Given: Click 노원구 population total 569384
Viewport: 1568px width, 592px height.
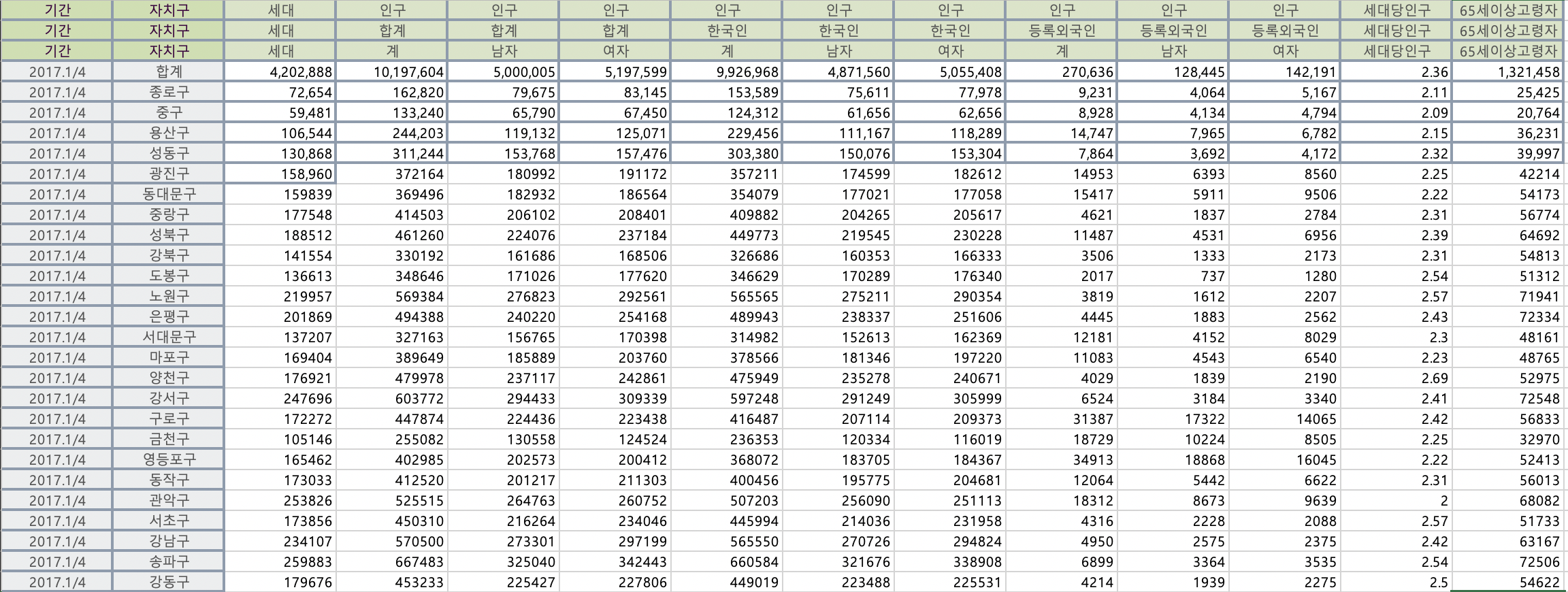Looking at the screenshot, I should (x=391, y=296).
